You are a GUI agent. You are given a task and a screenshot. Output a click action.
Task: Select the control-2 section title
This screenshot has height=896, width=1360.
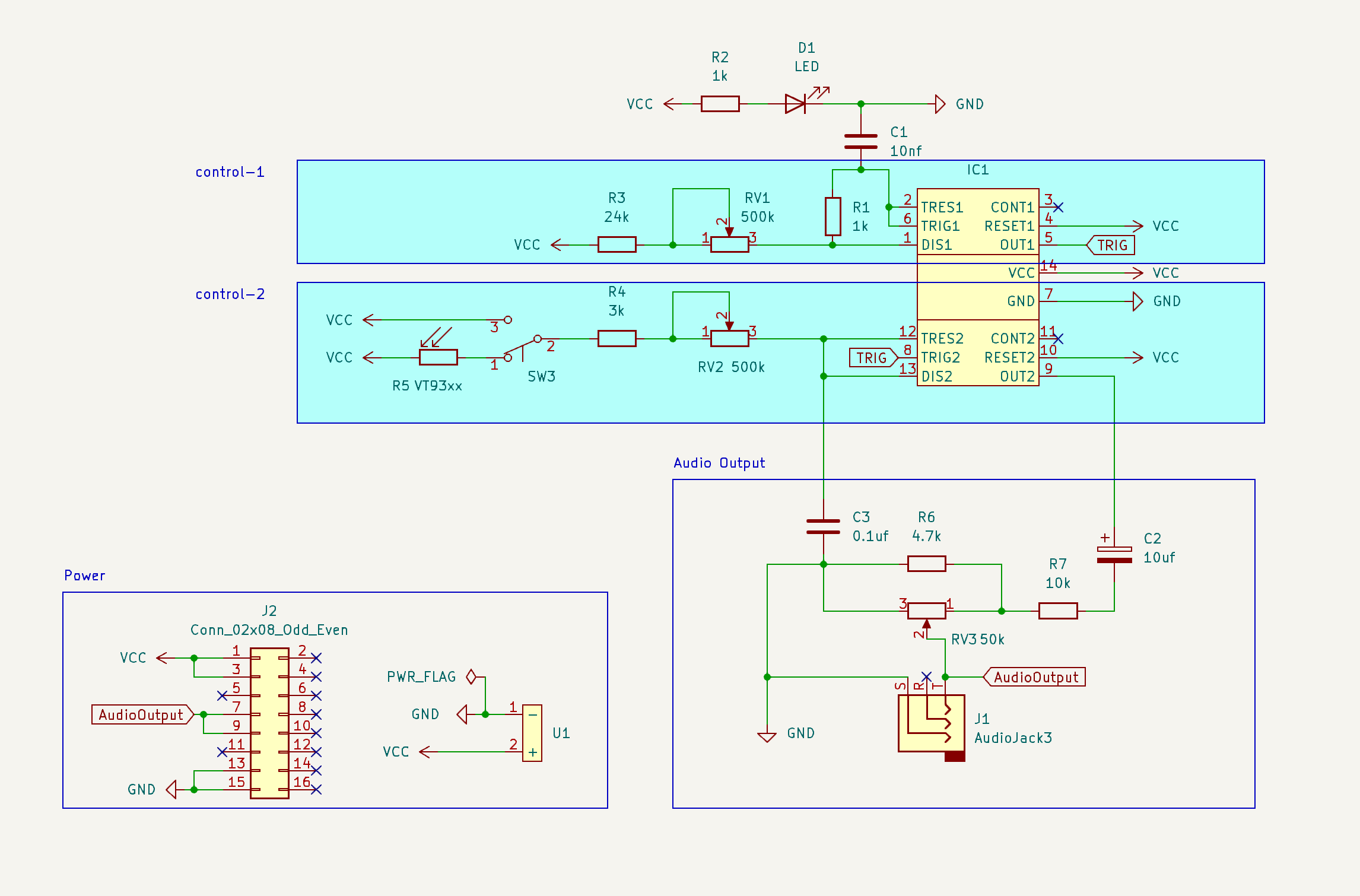(230, 294)
